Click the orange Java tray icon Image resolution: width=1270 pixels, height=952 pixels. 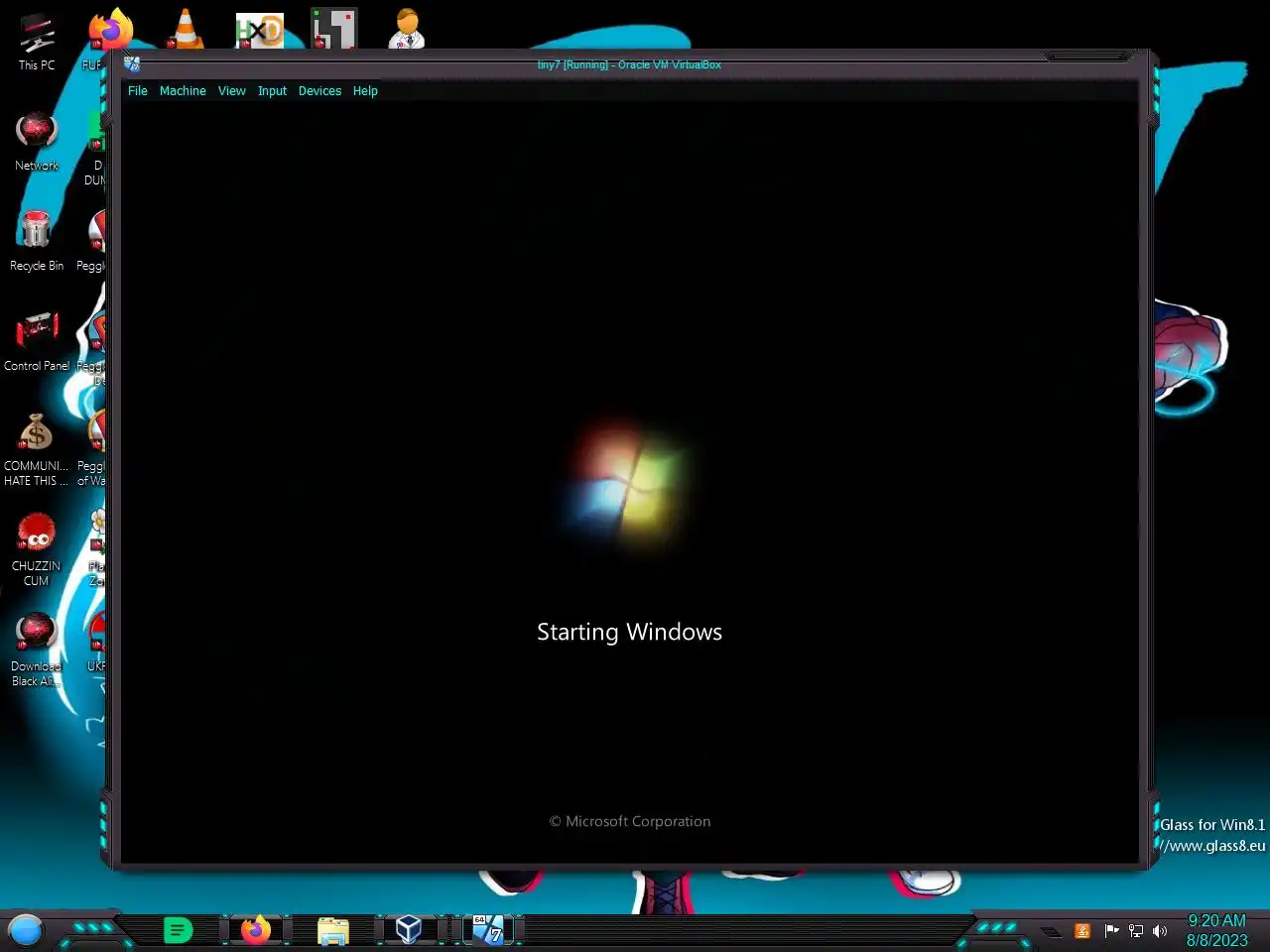pyautogui.click(x=1082, y=930)
